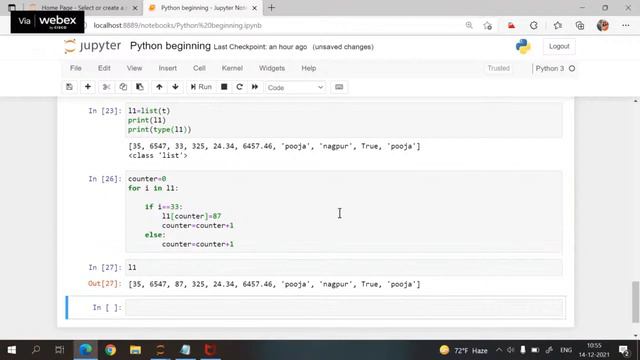Open the Help menu
Image resolution: width=640 pixels, height=360 pixels.
(x=309, y=68)
